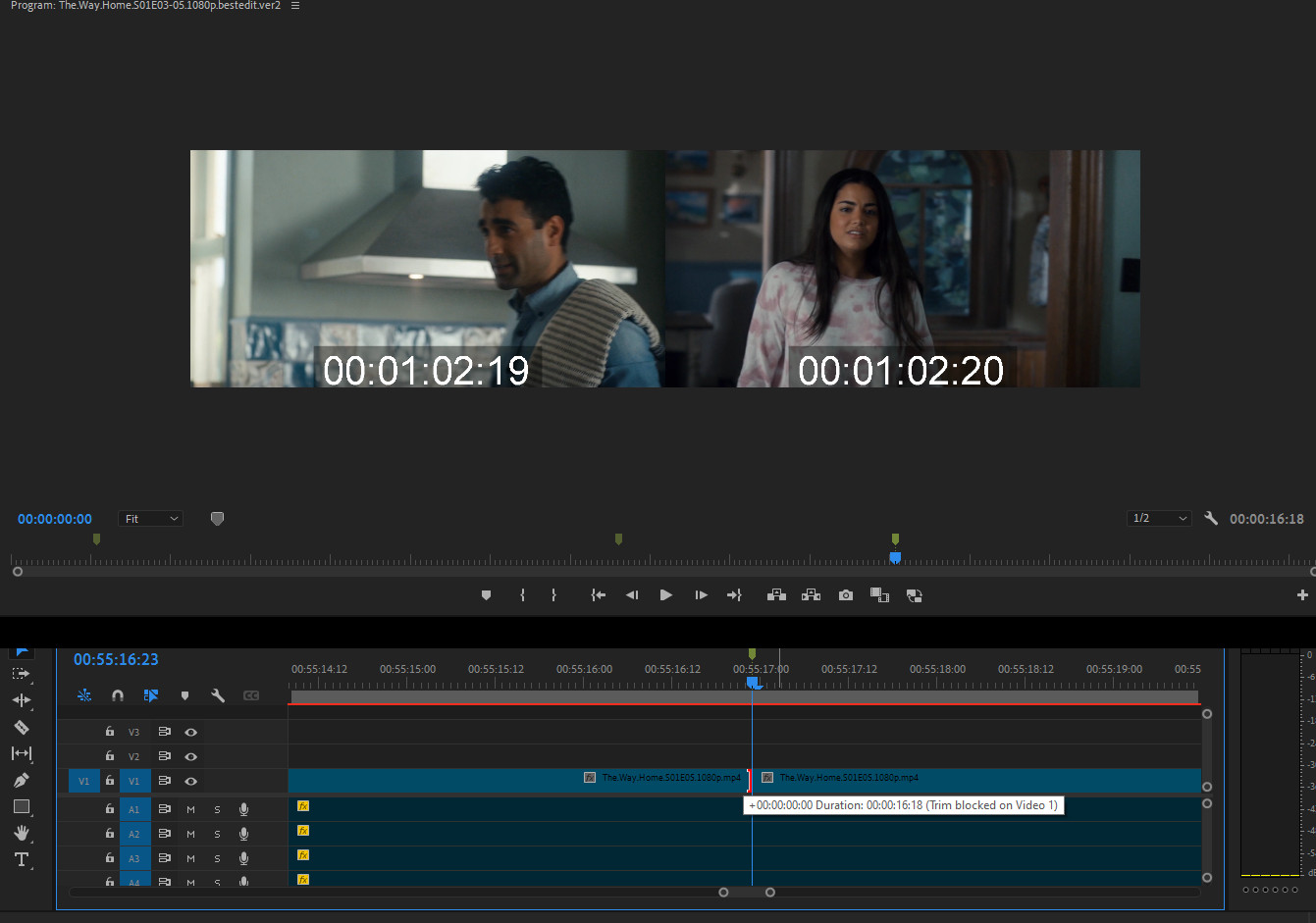1316x923 pixels.
Task: Toggle Snap in timeline (magnet icon)
Action: [x=118, y=695]
